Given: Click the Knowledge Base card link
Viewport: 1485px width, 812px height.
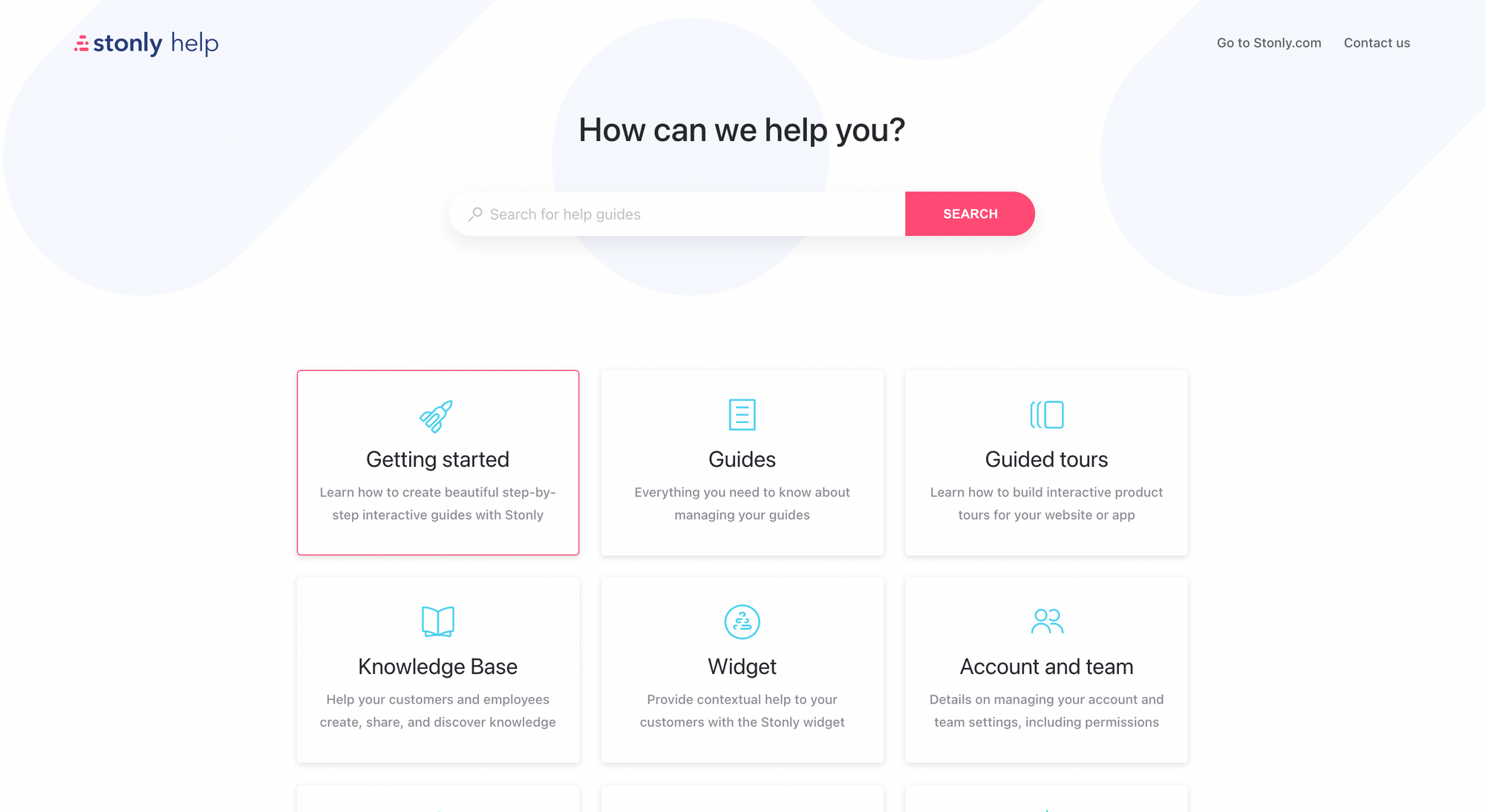Looking at the screenshot, I should click(x=438, y=669).
